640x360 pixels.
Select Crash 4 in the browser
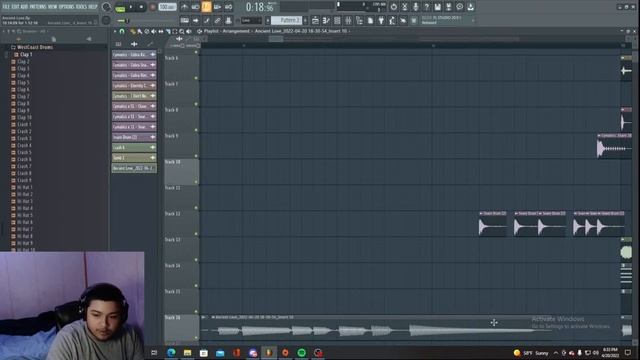coord(24,145)
